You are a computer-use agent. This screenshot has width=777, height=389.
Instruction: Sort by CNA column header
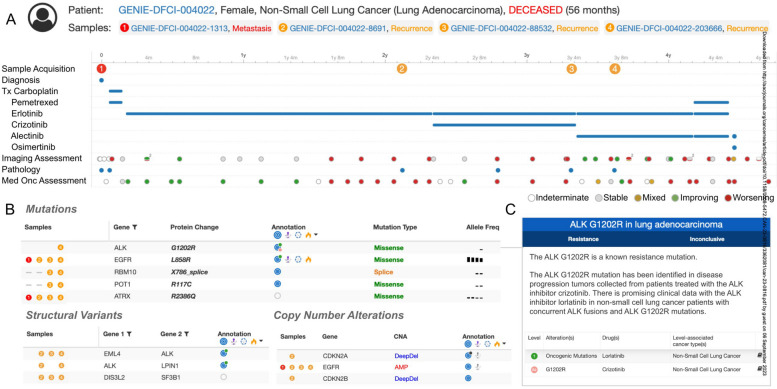401,336
